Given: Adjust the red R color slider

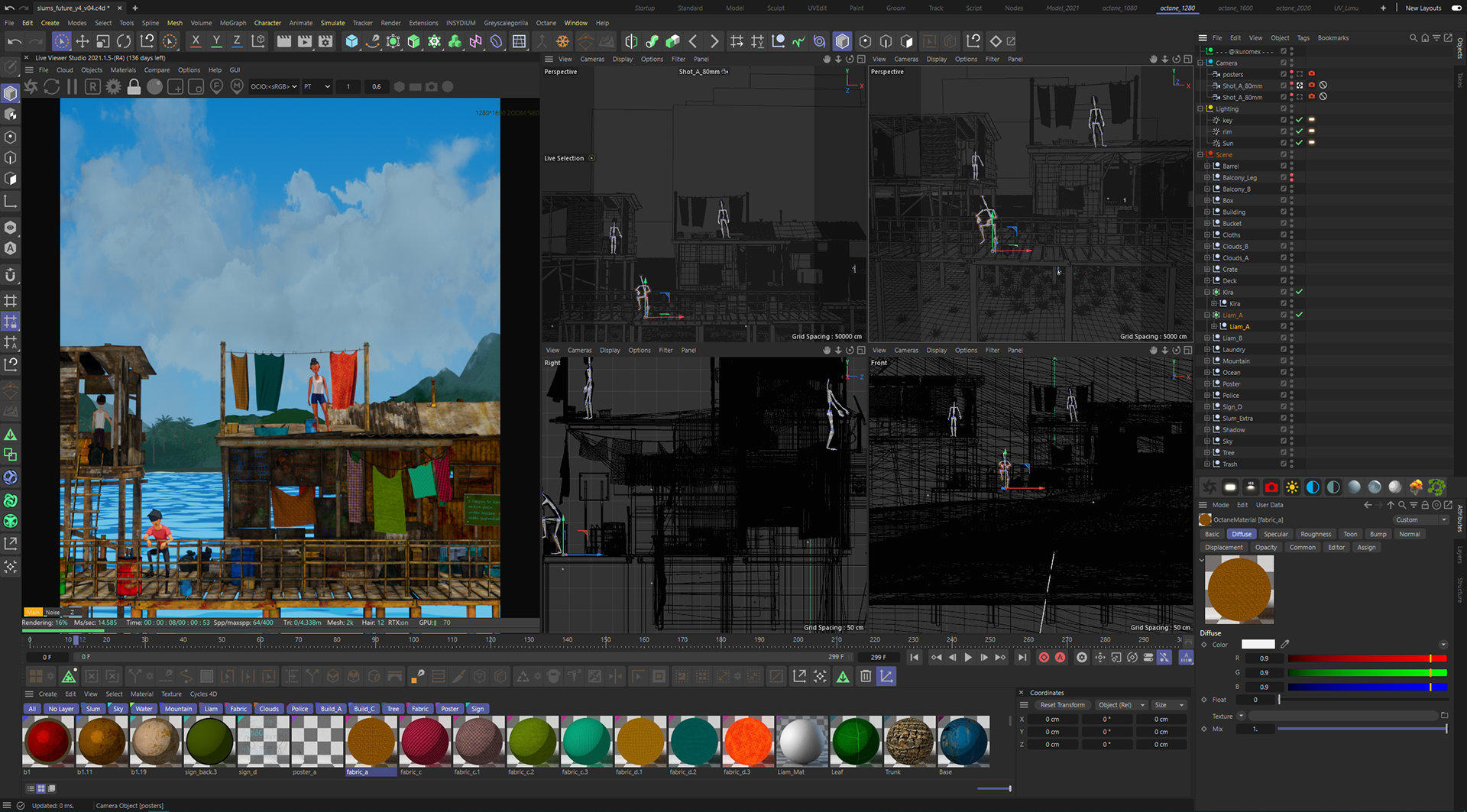Looking at the screenshot, I should tap(1367, 658).
